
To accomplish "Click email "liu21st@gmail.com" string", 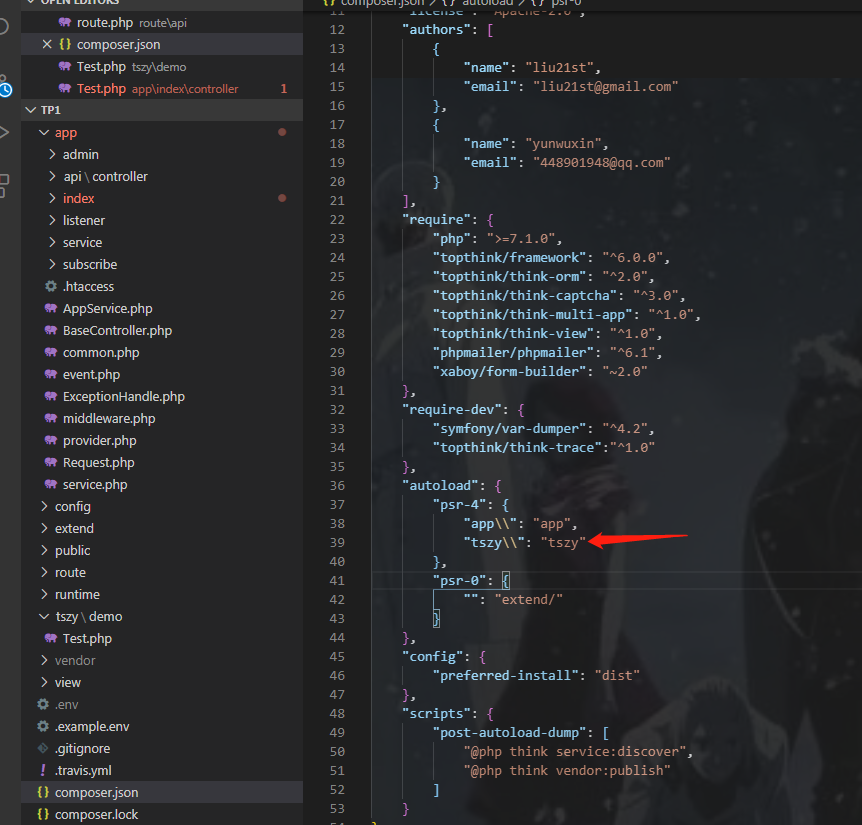I will click(605, 87).
